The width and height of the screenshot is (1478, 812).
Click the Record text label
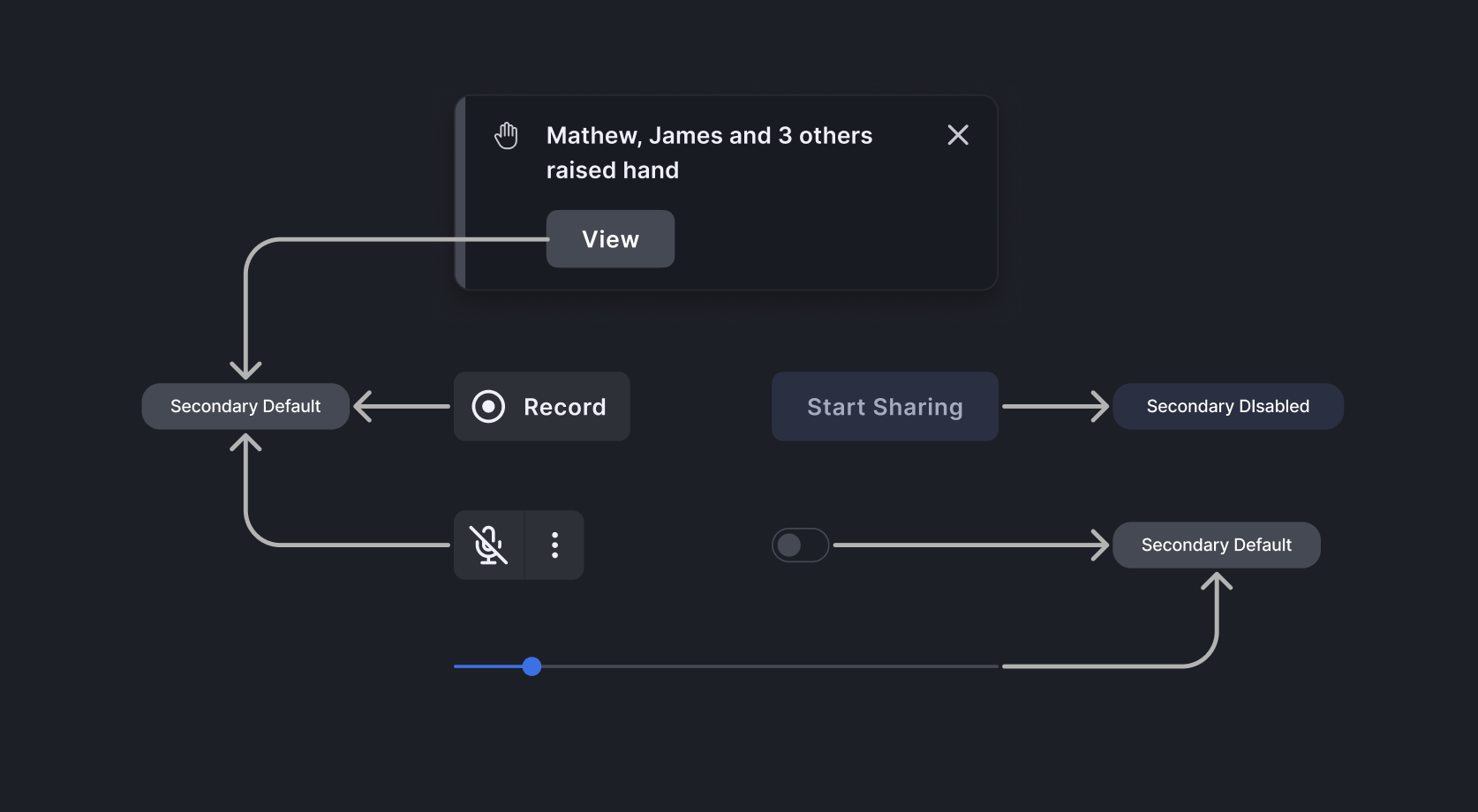coord(565,407)
